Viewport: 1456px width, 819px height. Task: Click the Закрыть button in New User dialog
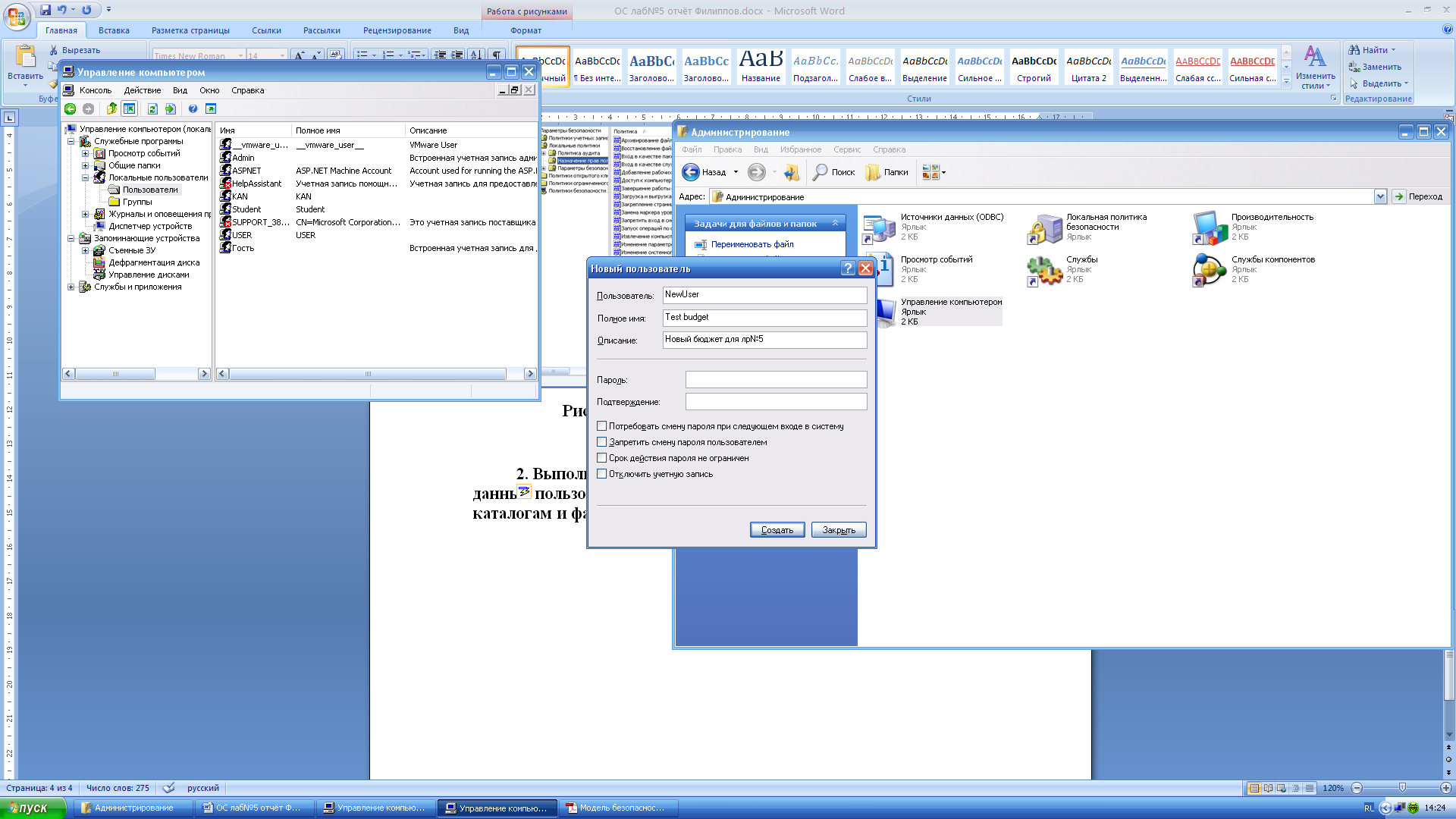(839, 530)
